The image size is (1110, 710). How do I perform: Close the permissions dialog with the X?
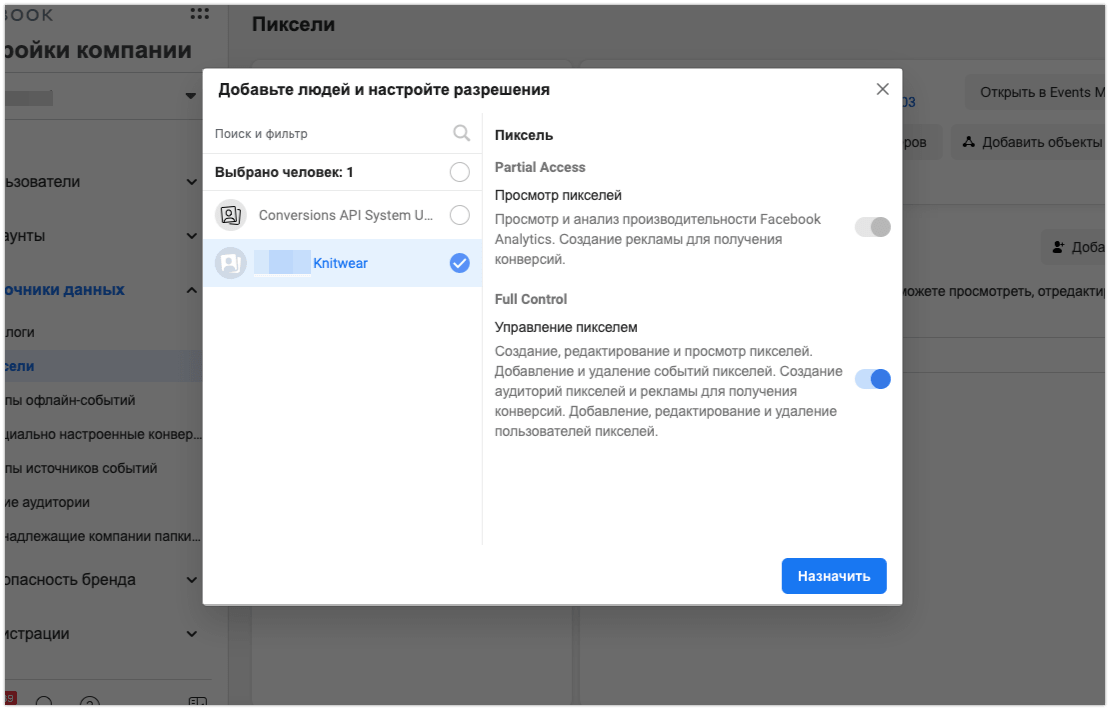[x=882, y=89]
